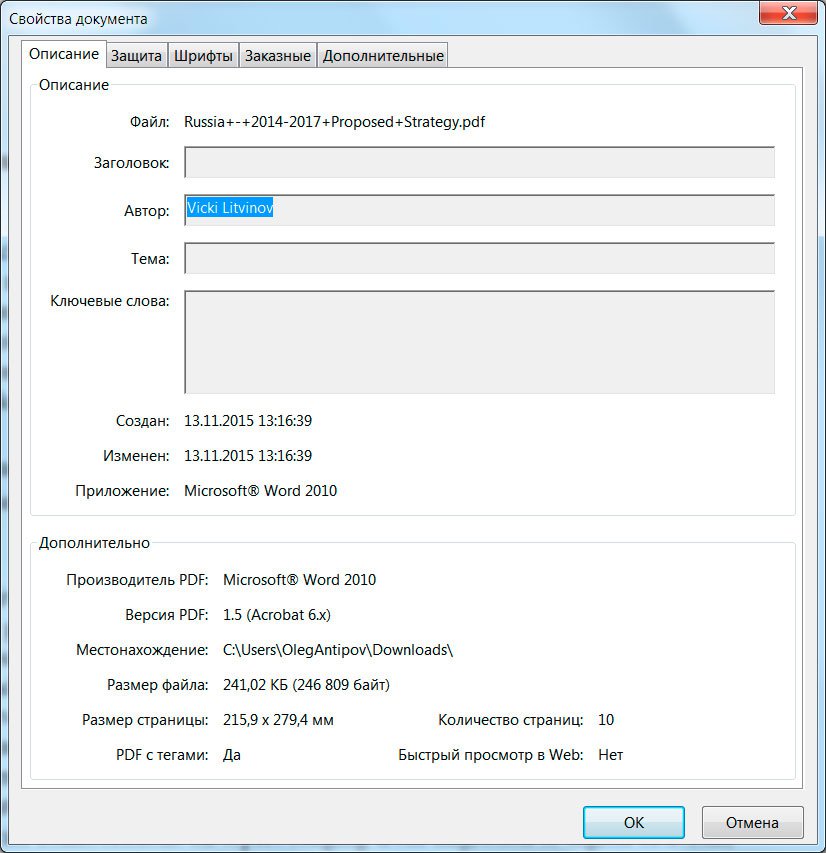
Task: Click page count value 10
Action: click(606, 720)
